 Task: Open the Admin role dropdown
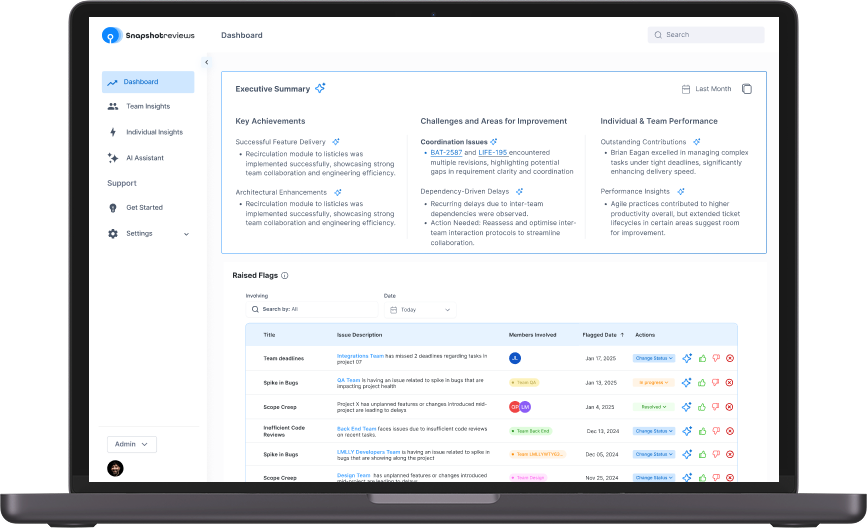132,444
